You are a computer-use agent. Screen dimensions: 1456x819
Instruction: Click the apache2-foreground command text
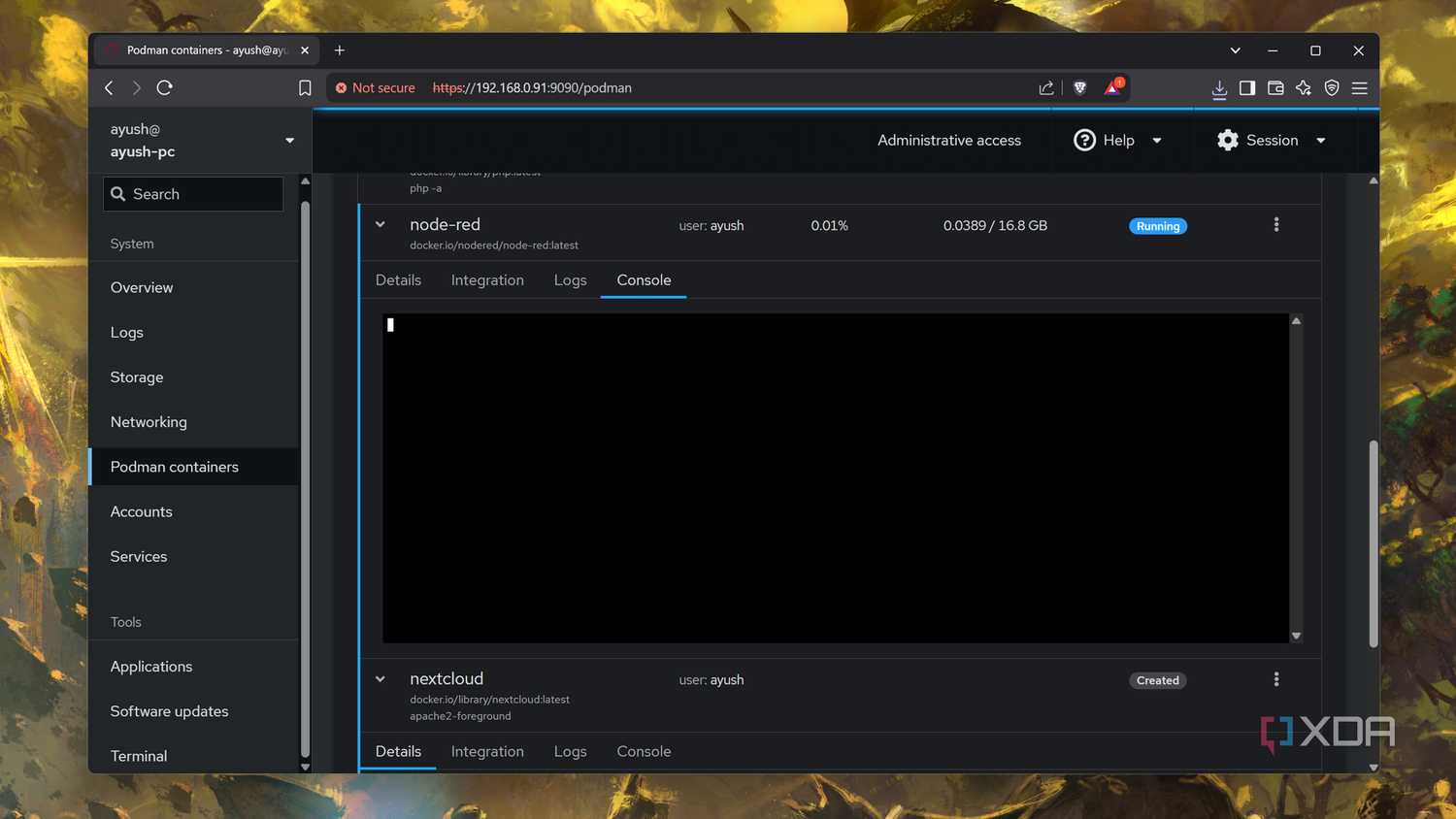(460, 716)
